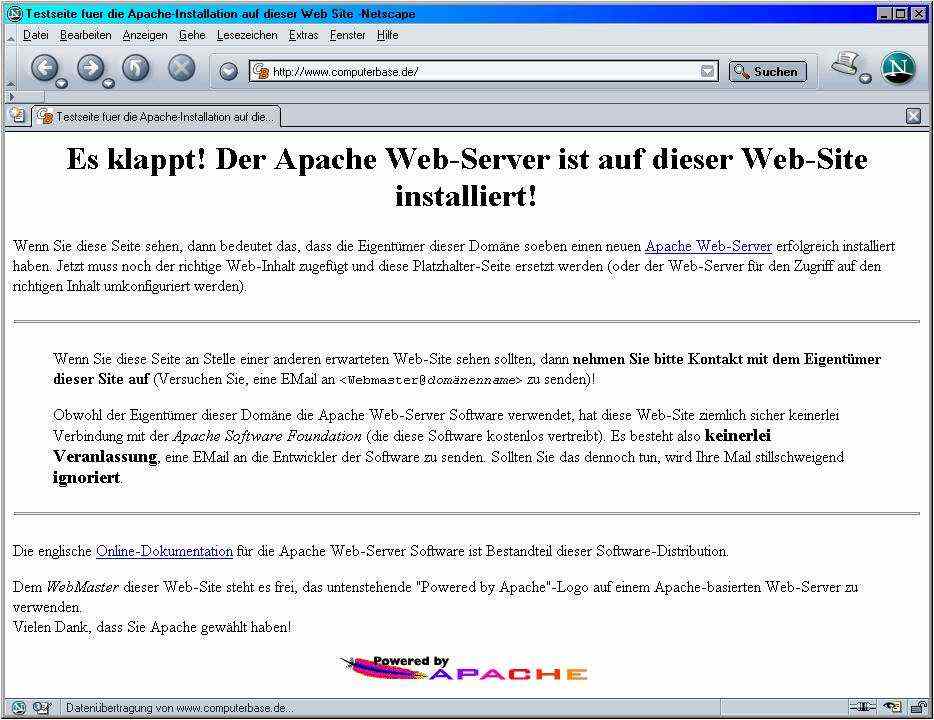Close the current tab with the tab bar X

[x=913, y=116]
